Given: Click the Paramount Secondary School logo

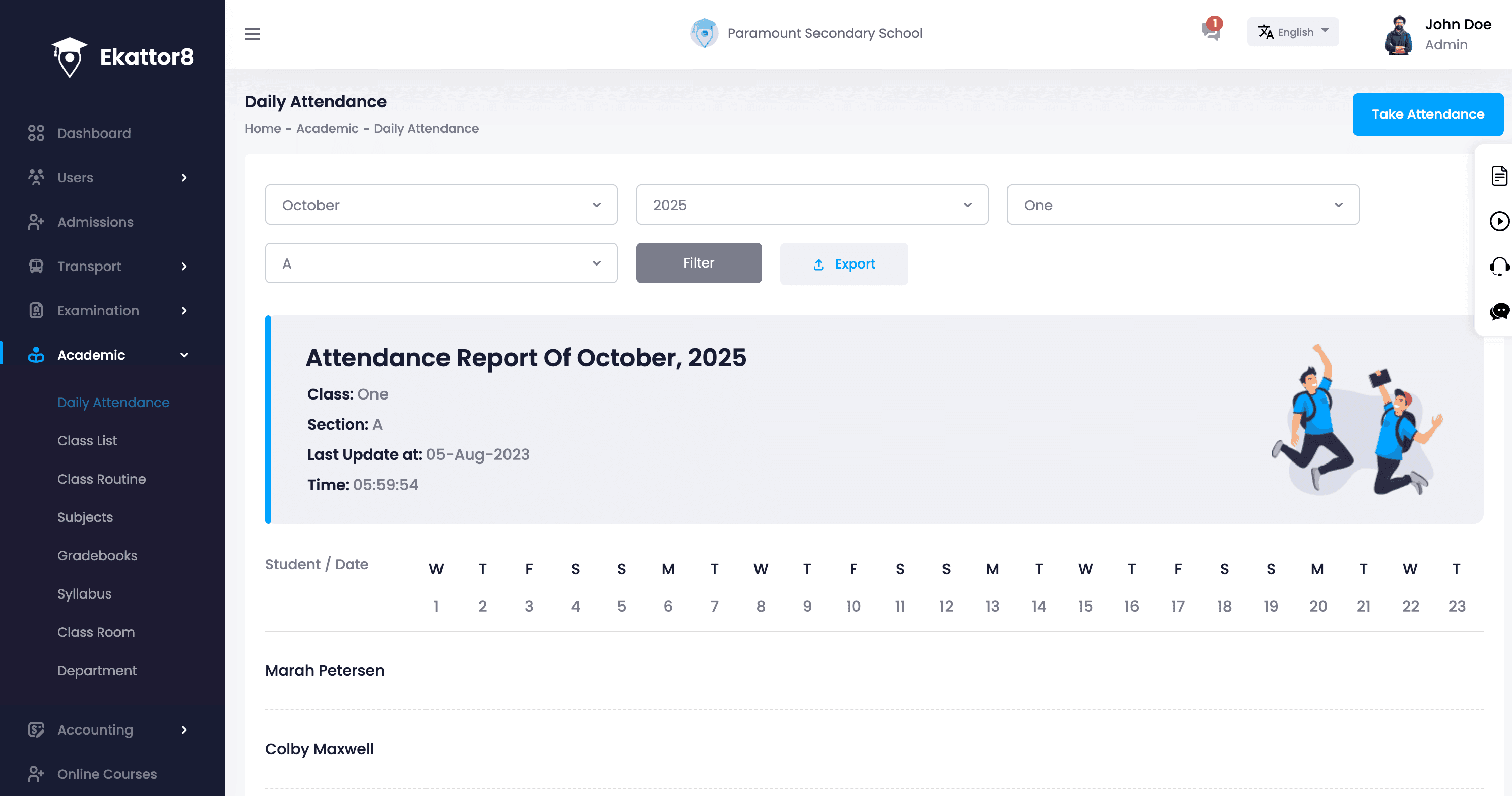Looking at the screenshot, I should pyautogui.click(x=704, y=33).
